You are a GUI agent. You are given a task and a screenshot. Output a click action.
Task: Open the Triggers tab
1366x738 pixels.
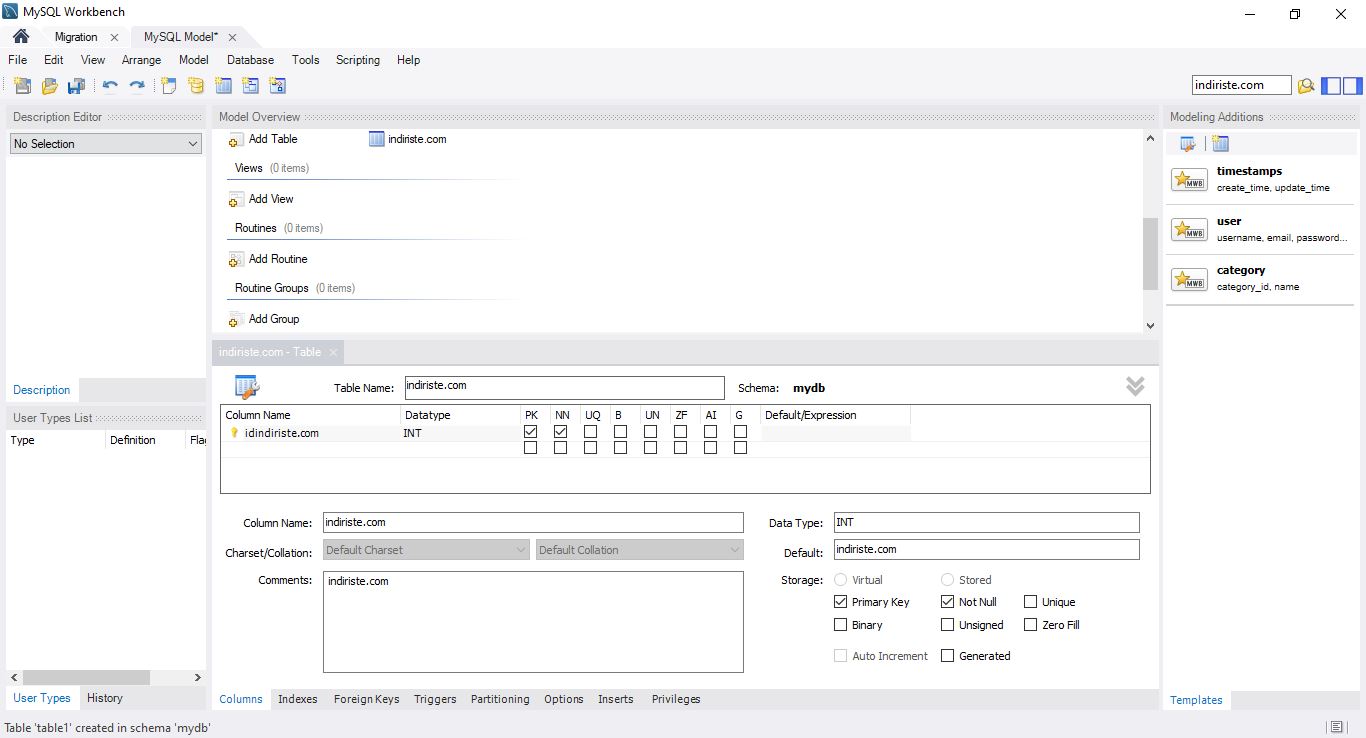(435, 699)
